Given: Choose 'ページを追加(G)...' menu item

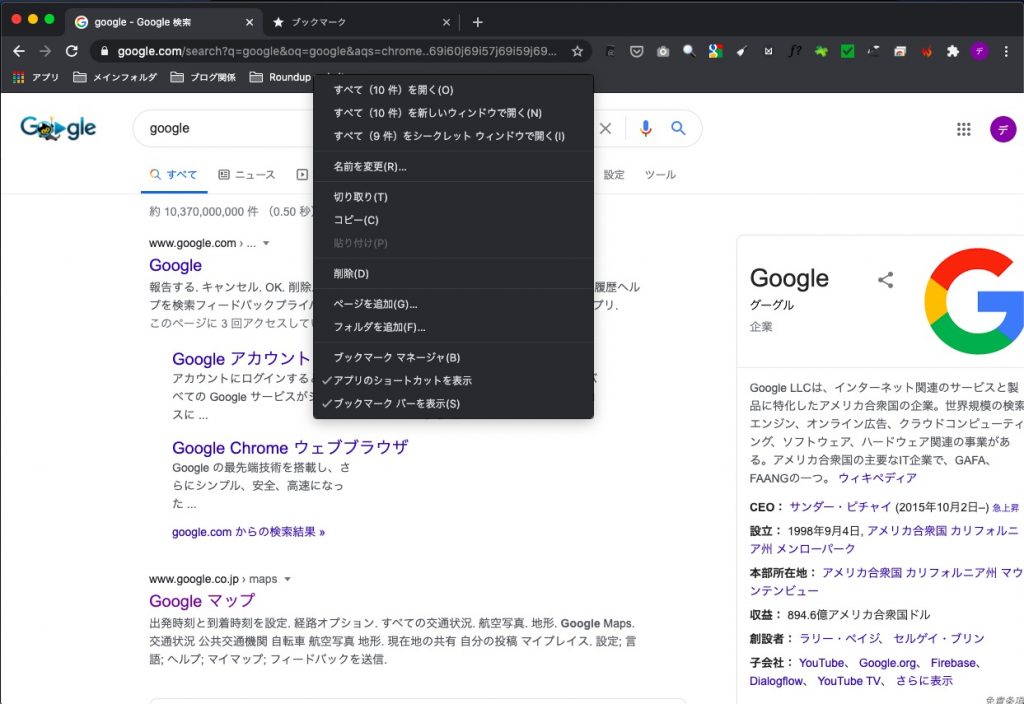Looking at the screenshot, I should [453, 304].
